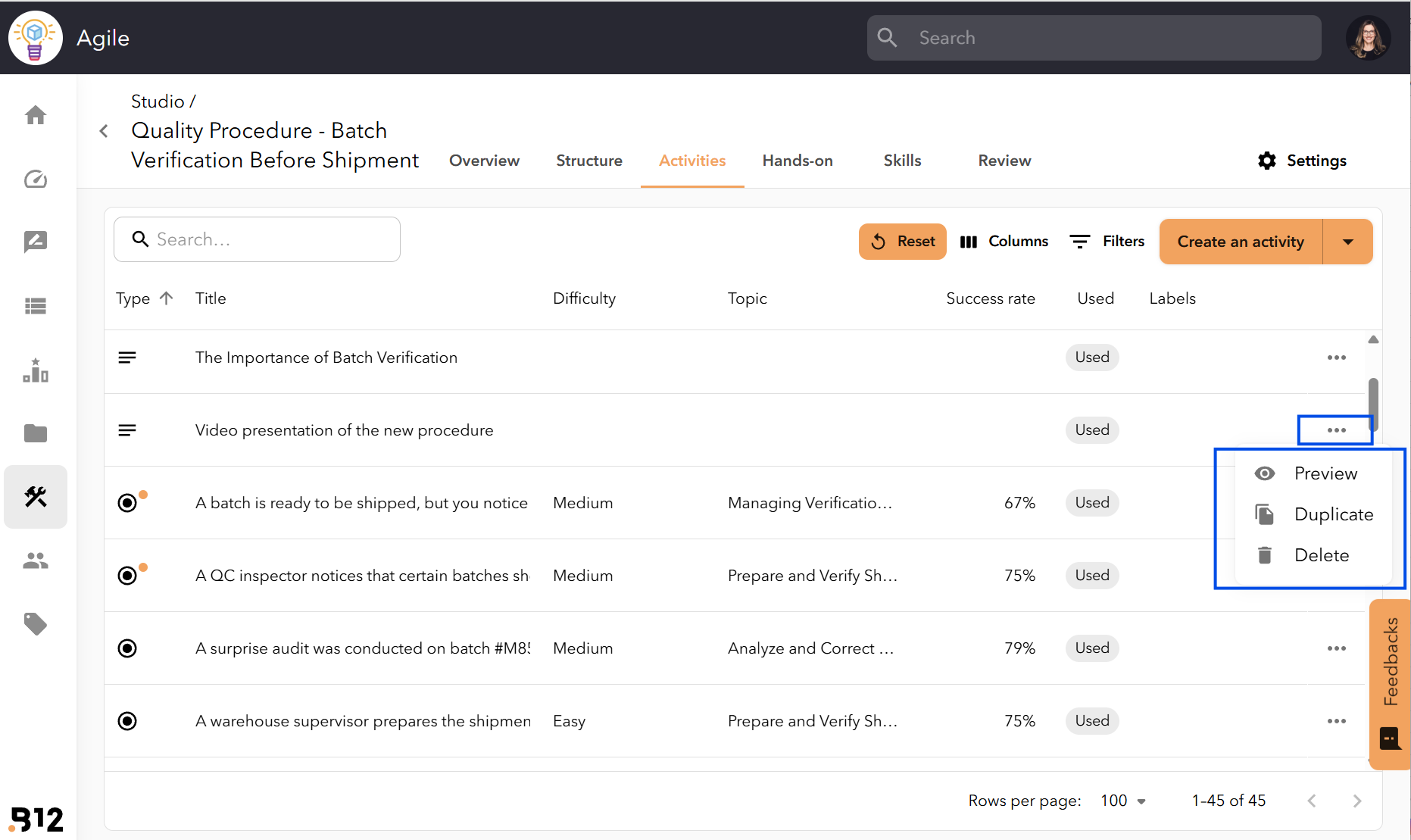The height and width of the screenshot is (840, 1411).
Task: Click the tag labels sidebar icon
Action: (36, 624)
